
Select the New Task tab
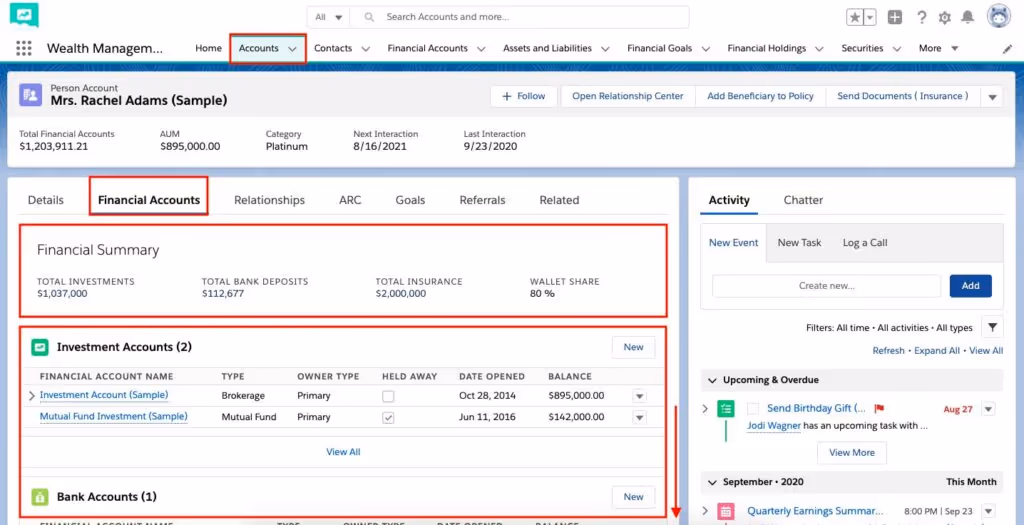click(799, 242)
